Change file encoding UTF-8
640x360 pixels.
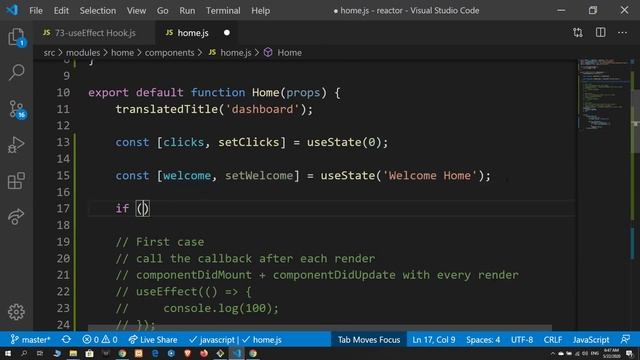point(522,340)
